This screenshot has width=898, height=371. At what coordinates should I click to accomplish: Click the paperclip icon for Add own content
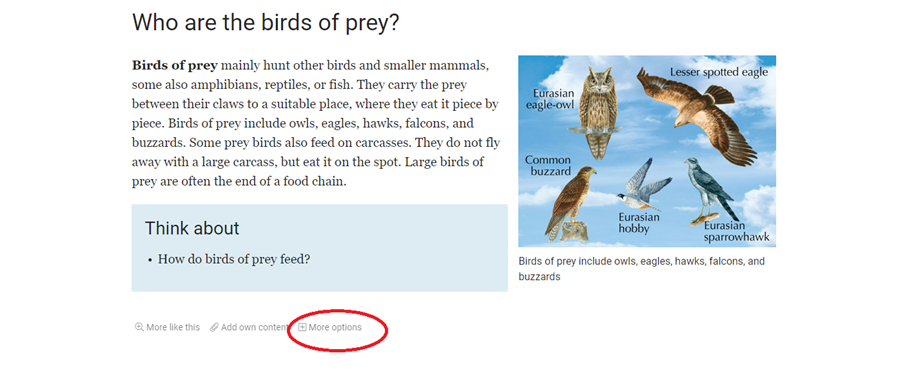coord(214,327)
